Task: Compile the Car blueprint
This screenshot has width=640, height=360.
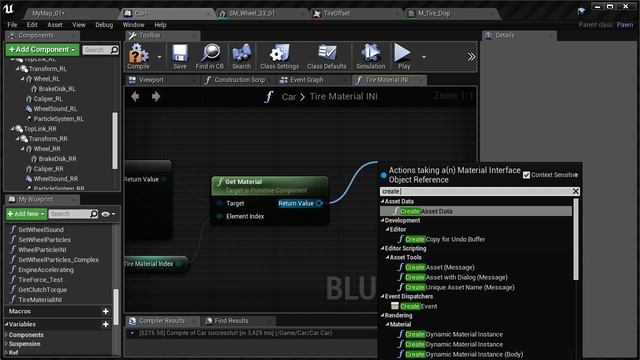Action: pos(138,56)
